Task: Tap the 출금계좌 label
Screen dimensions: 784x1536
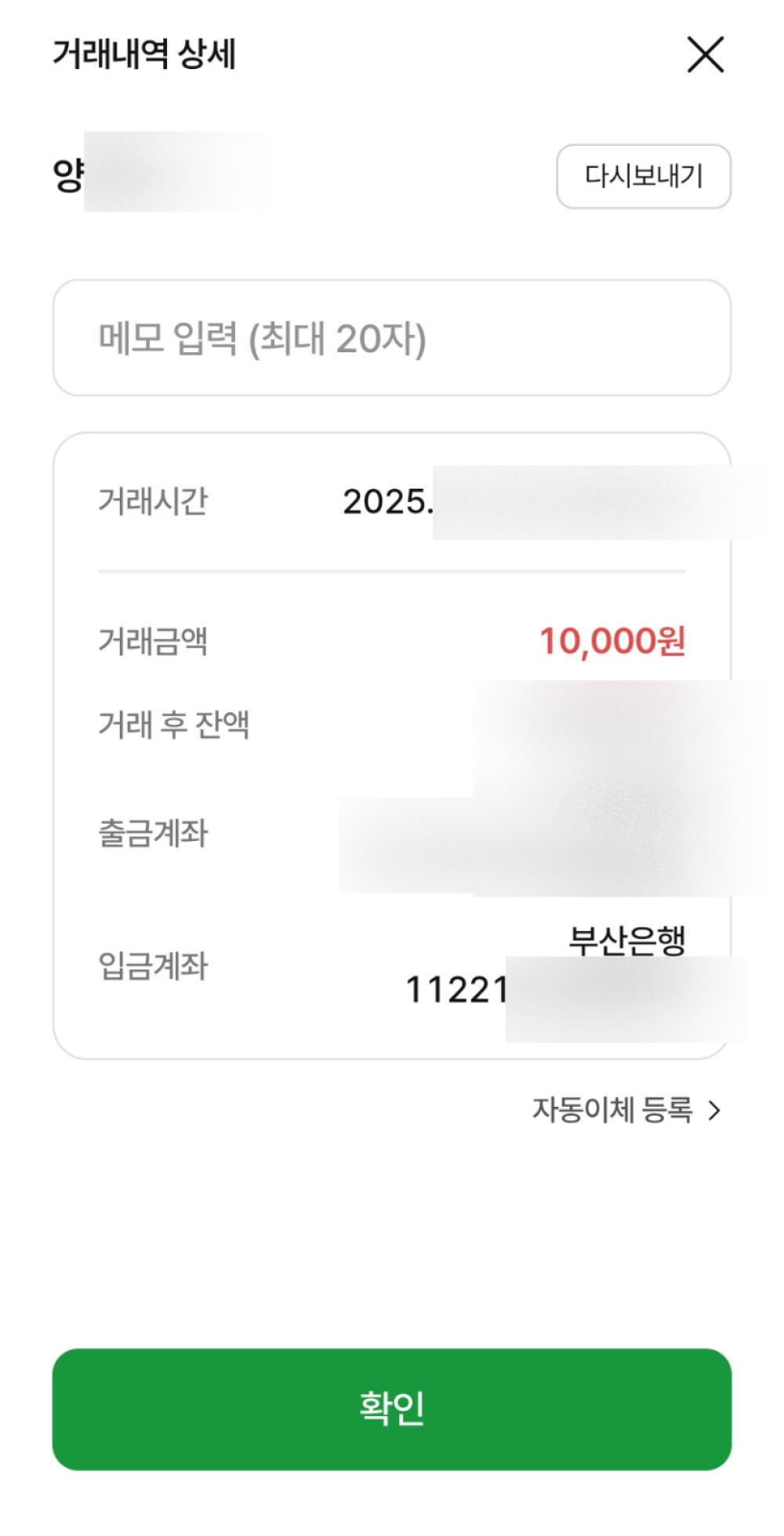Action: [x=153, y=833]
